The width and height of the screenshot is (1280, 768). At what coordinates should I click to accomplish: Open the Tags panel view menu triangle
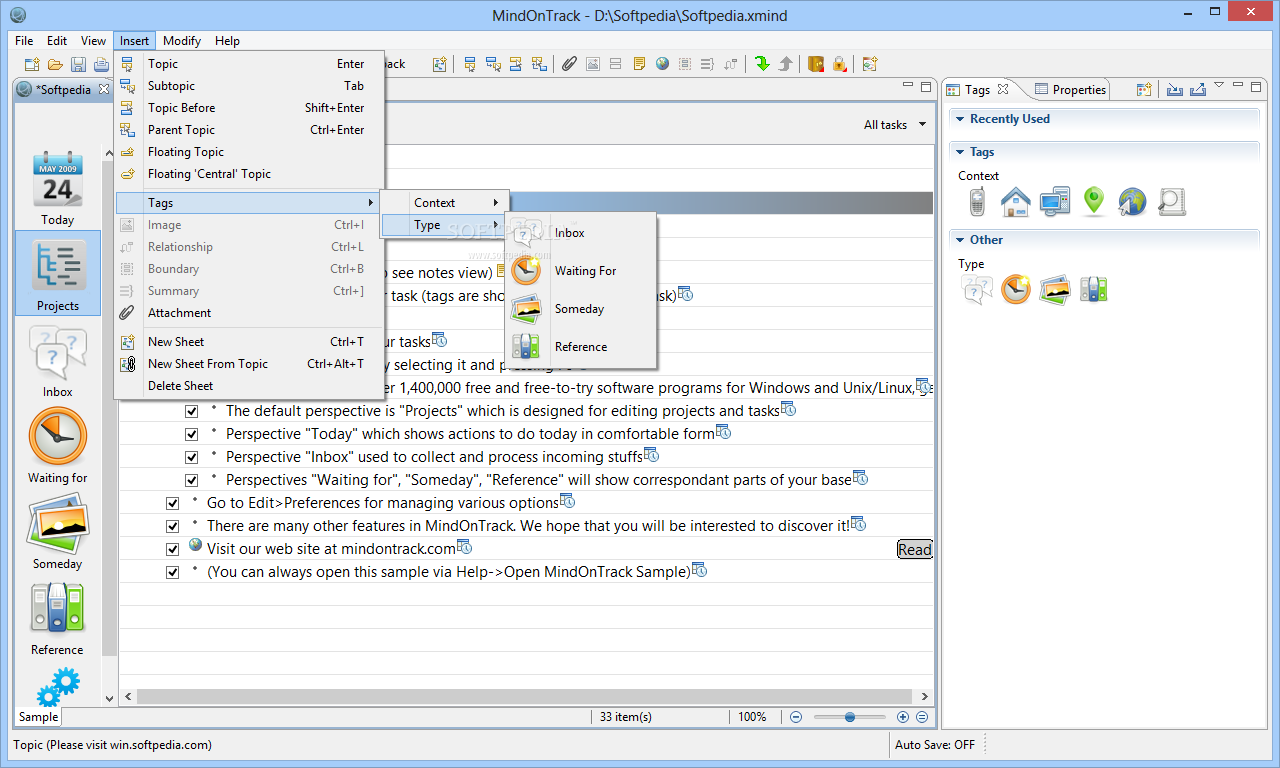coord(1219,86)
